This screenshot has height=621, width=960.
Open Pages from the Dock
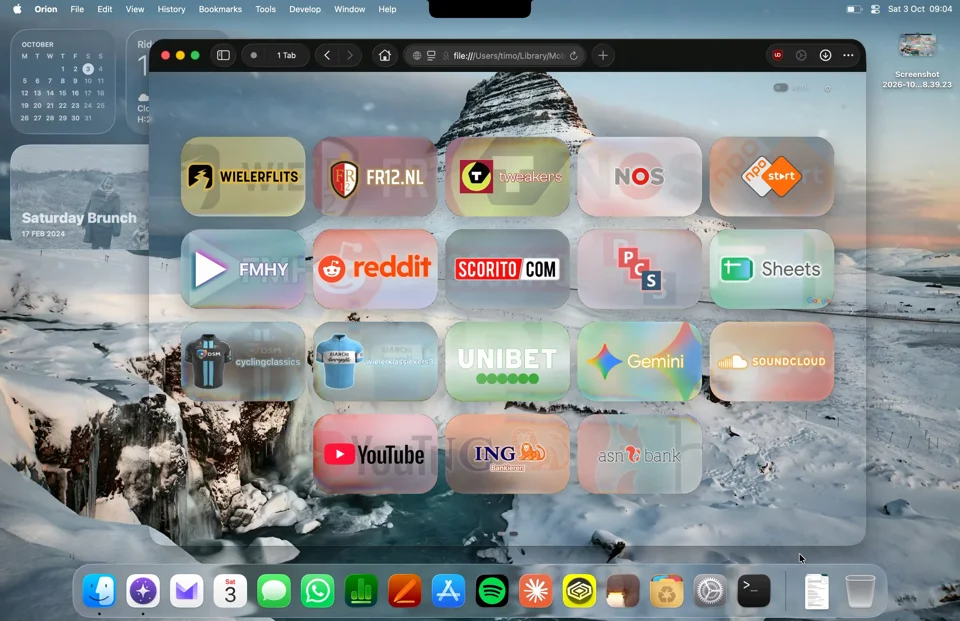(405, 591)
